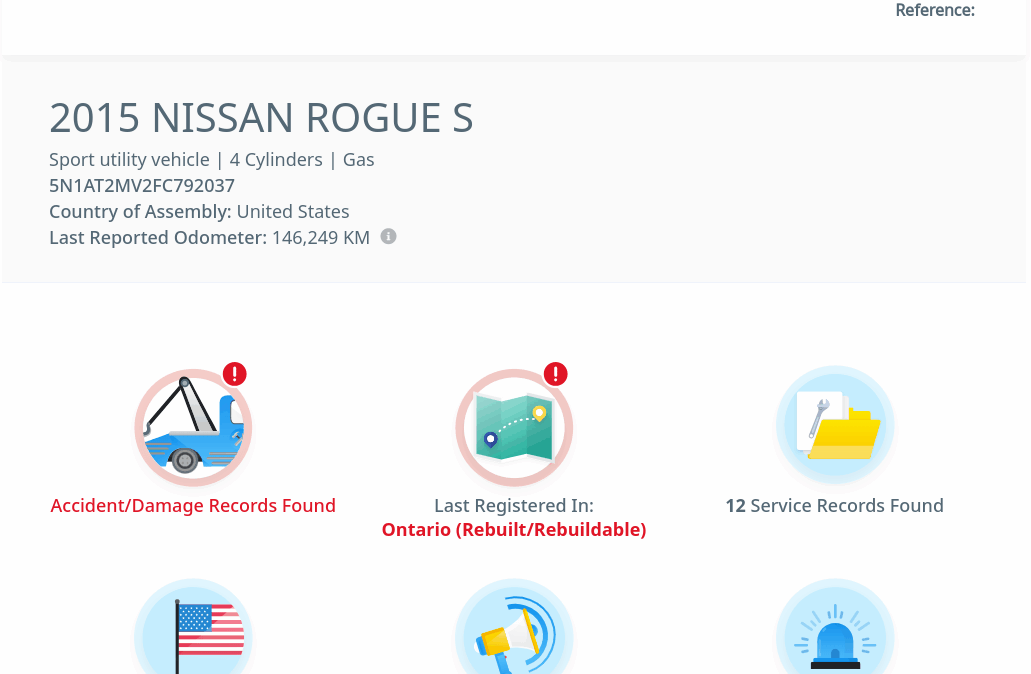1031x674 pixels.
Task: Click Ontario (Rebuilt/Rebuildable) status
Action: pos(514,530)
